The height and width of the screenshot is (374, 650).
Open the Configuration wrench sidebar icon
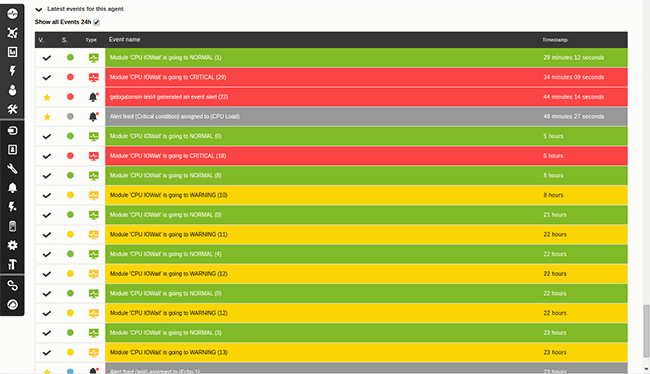click(12, 169)
